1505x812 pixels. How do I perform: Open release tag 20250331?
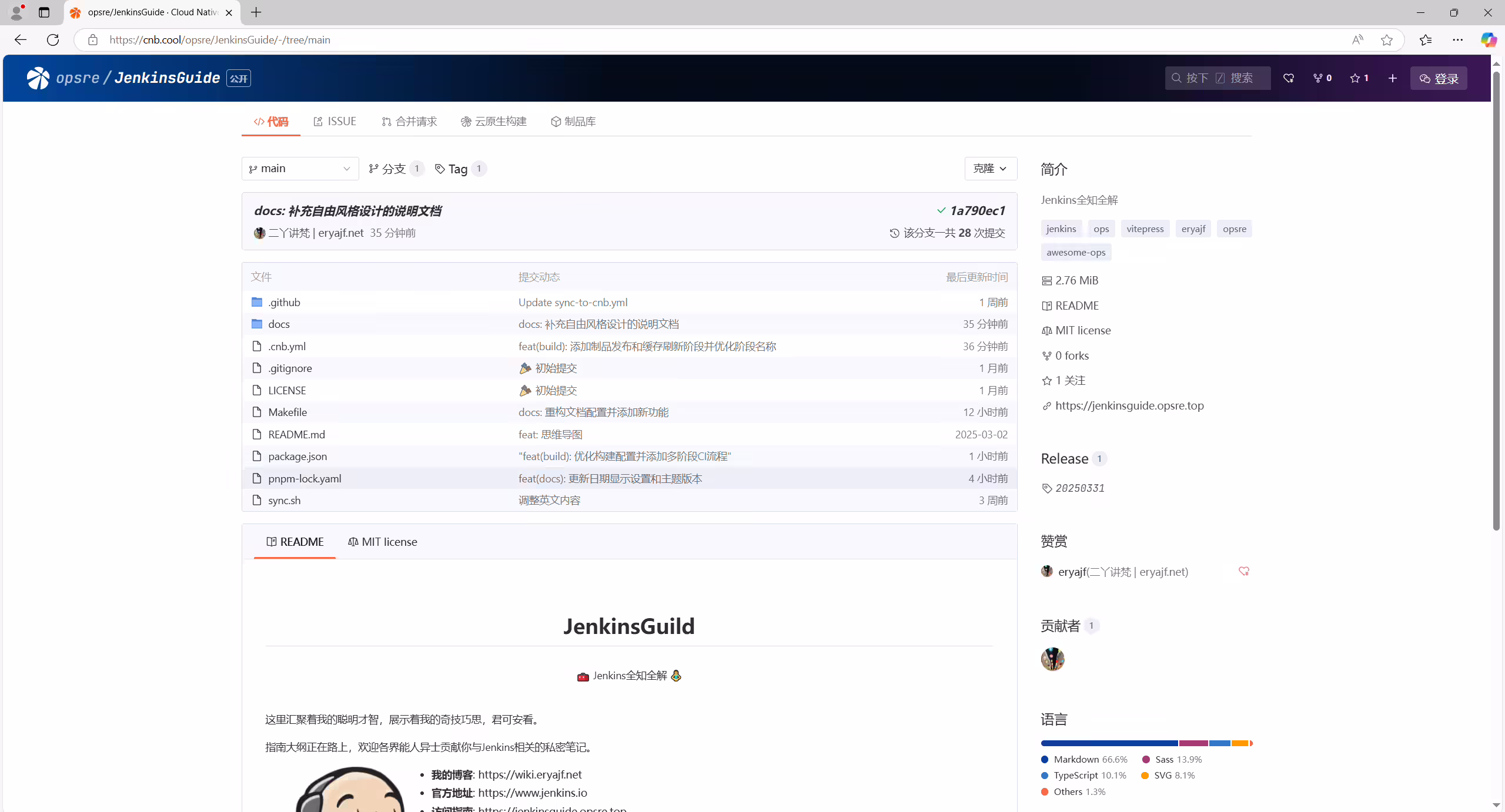[1080, 488]
